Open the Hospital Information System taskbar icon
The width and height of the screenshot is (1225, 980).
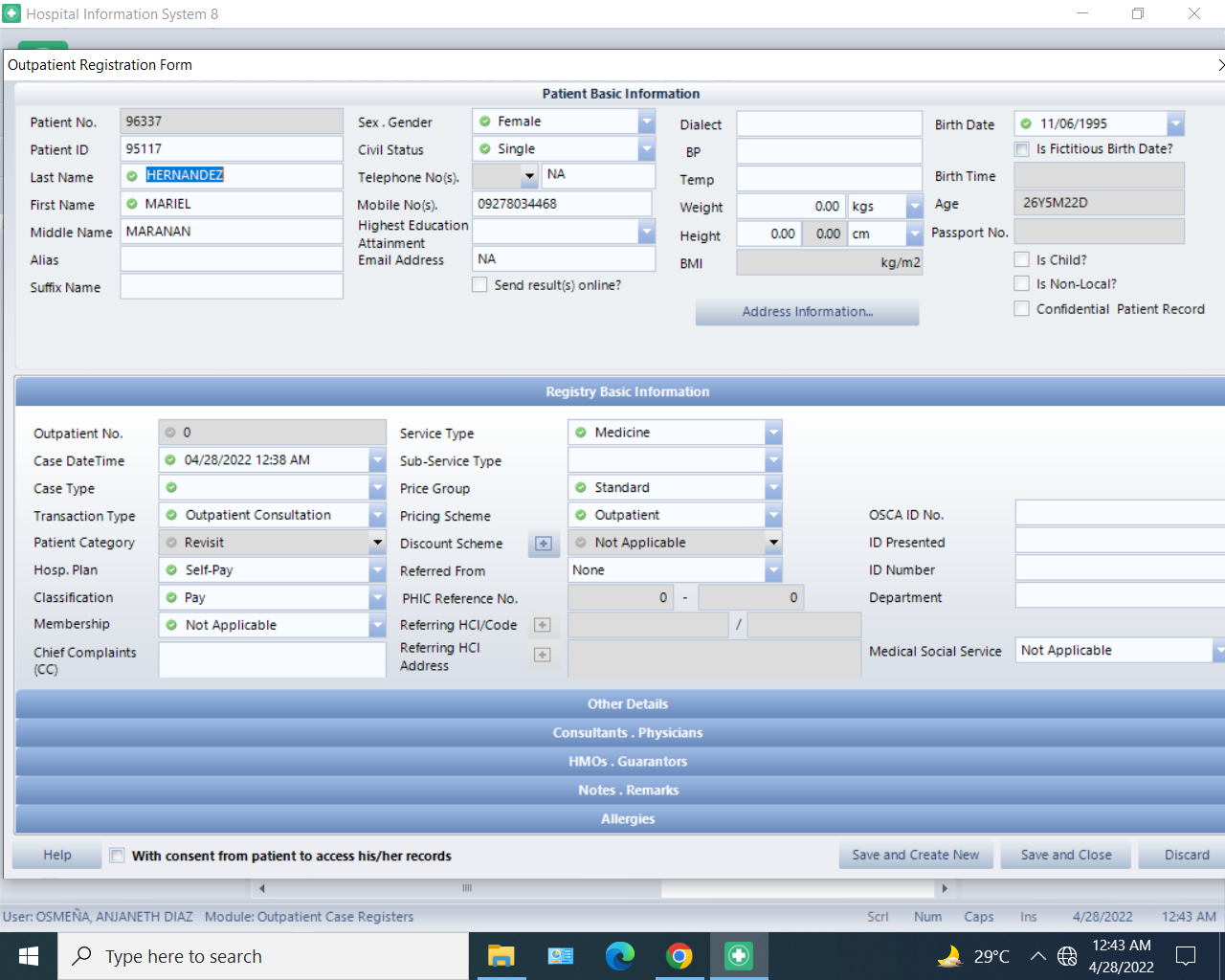click(739, 956)
